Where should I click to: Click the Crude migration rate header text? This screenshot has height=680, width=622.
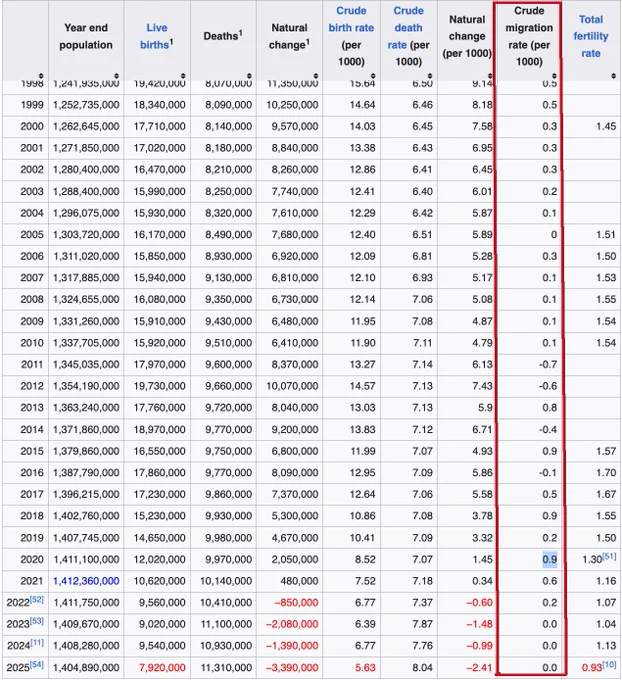point(529,36)
